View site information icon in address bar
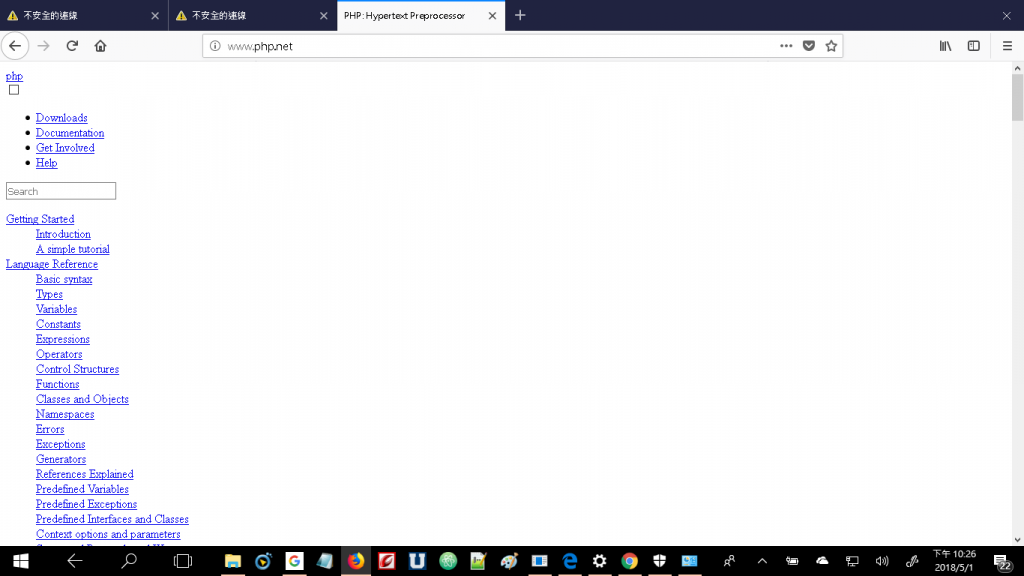The width and height of the screenshot is (1024, 576). [215, 46]
